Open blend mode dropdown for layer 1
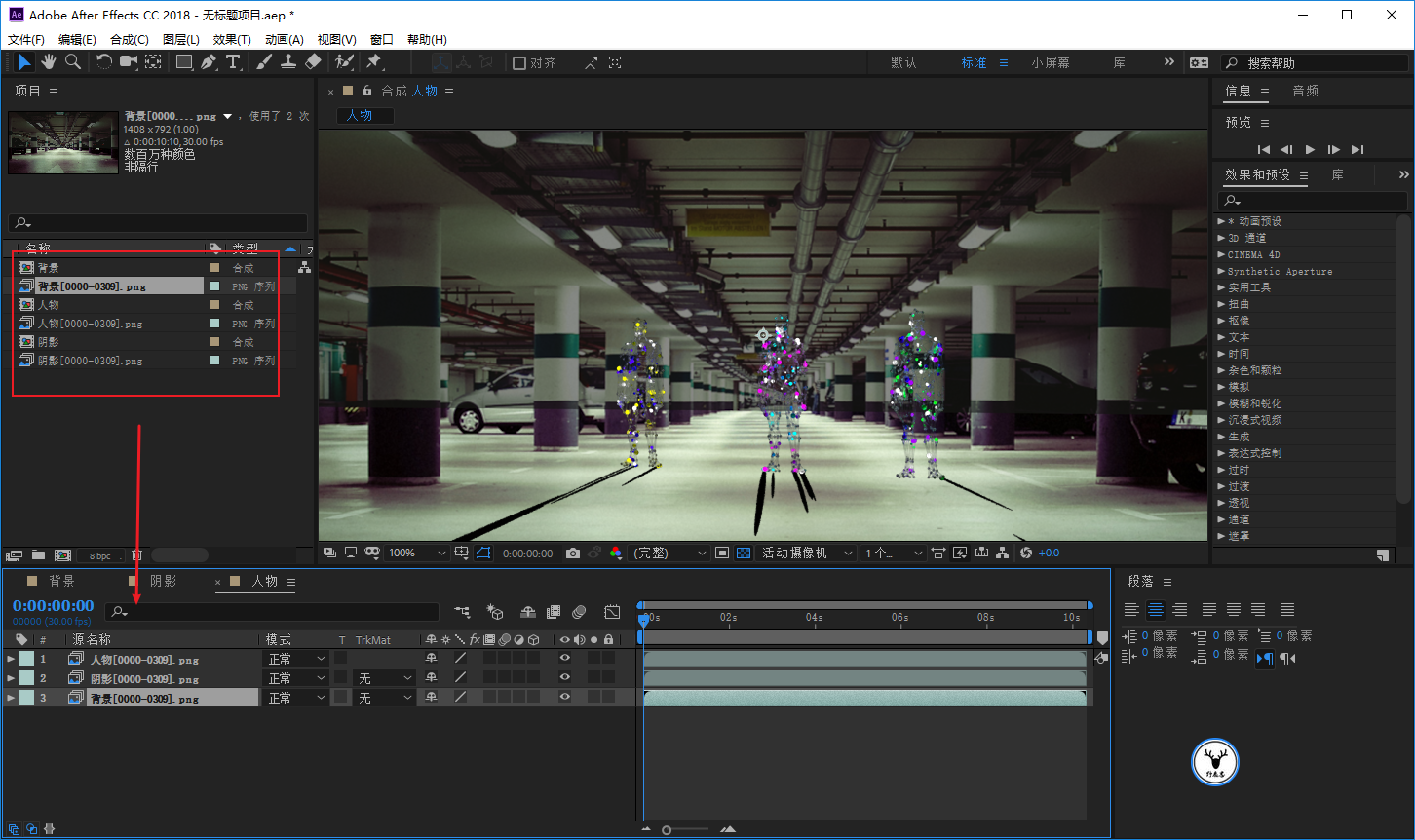Screen dimensions: 1415x840 coord(297,659)
